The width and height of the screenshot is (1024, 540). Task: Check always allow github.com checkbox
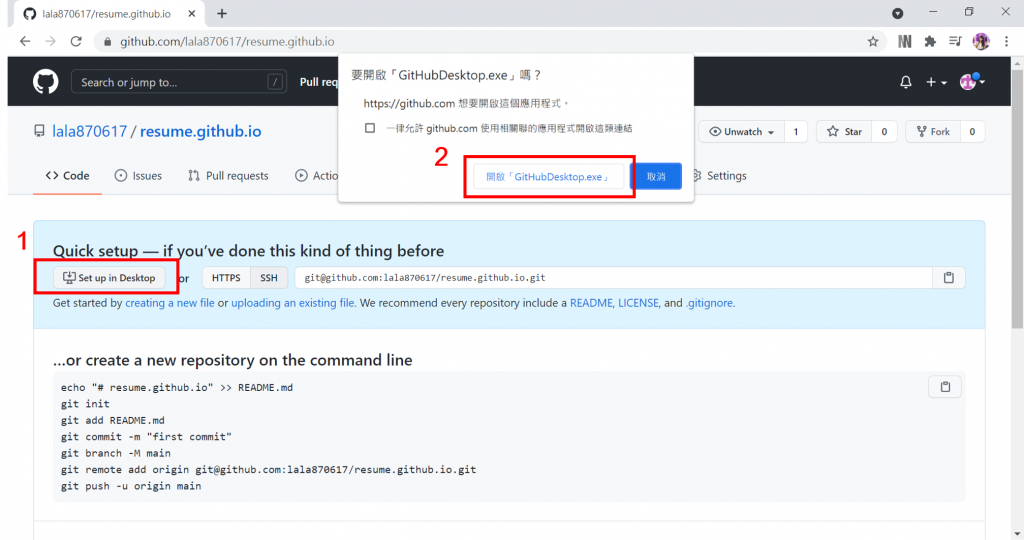(x=370, y=128)
